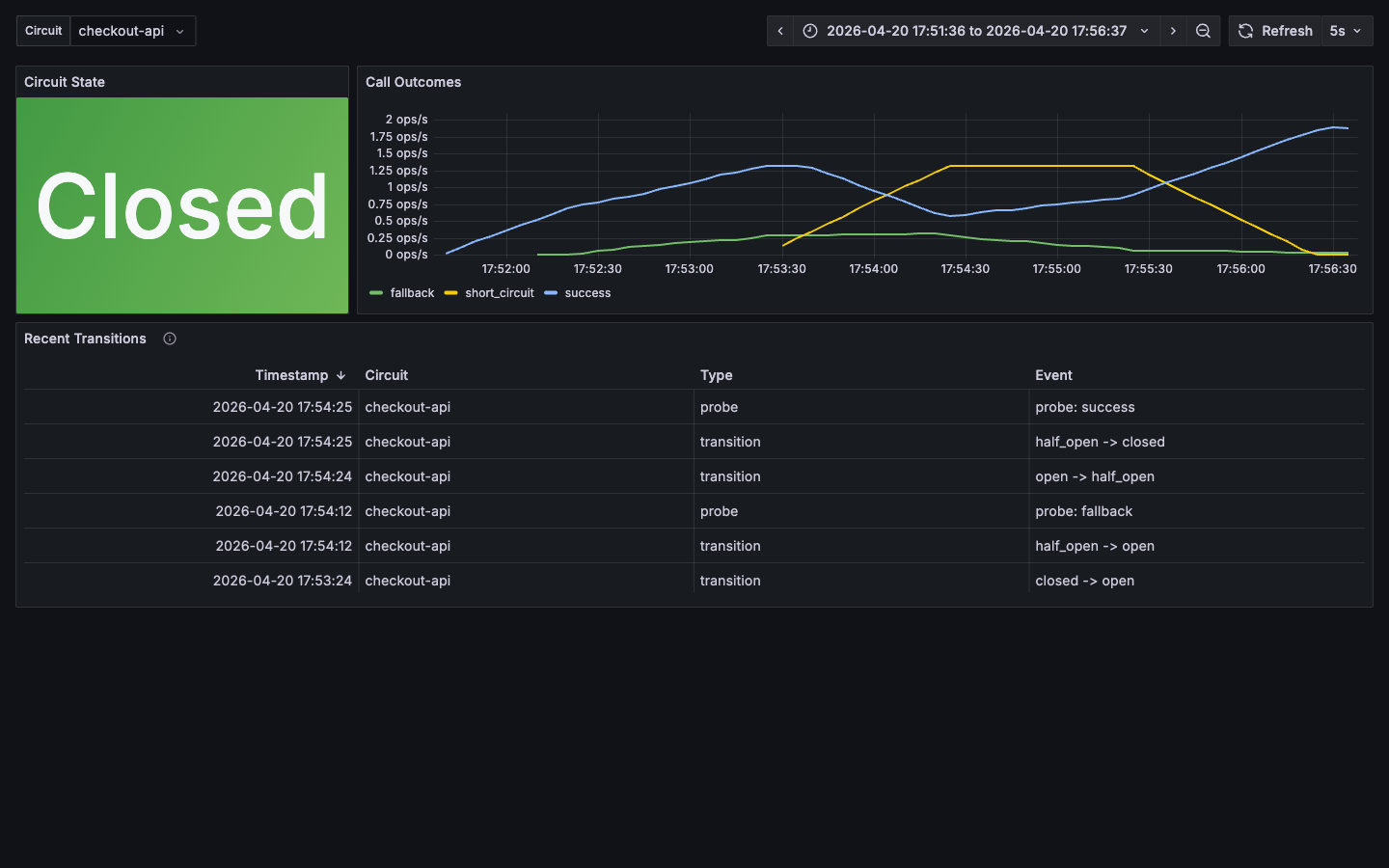Select the Call Outcomes panel title

(x=413, y=82)
